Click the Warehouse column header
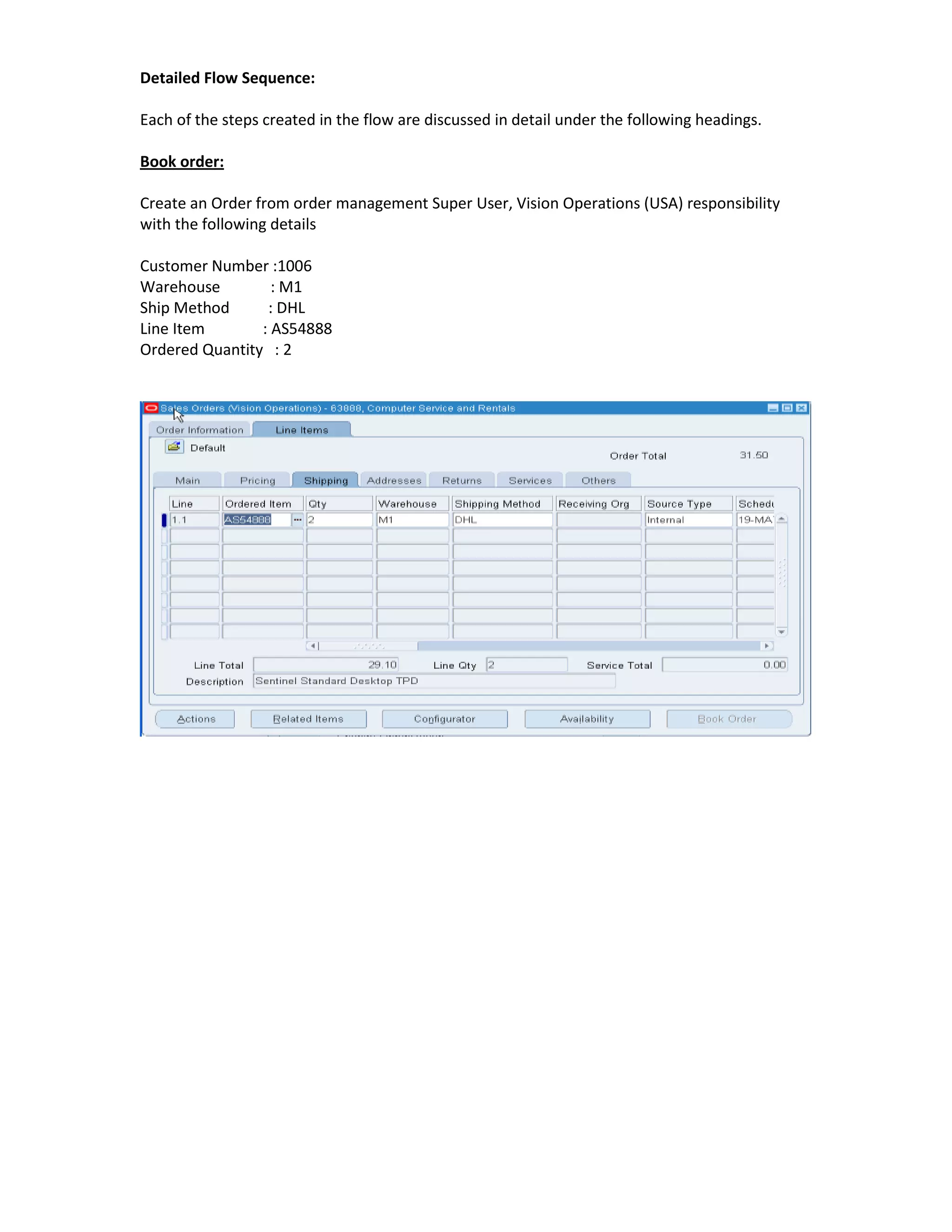 (x=413, y=504)
